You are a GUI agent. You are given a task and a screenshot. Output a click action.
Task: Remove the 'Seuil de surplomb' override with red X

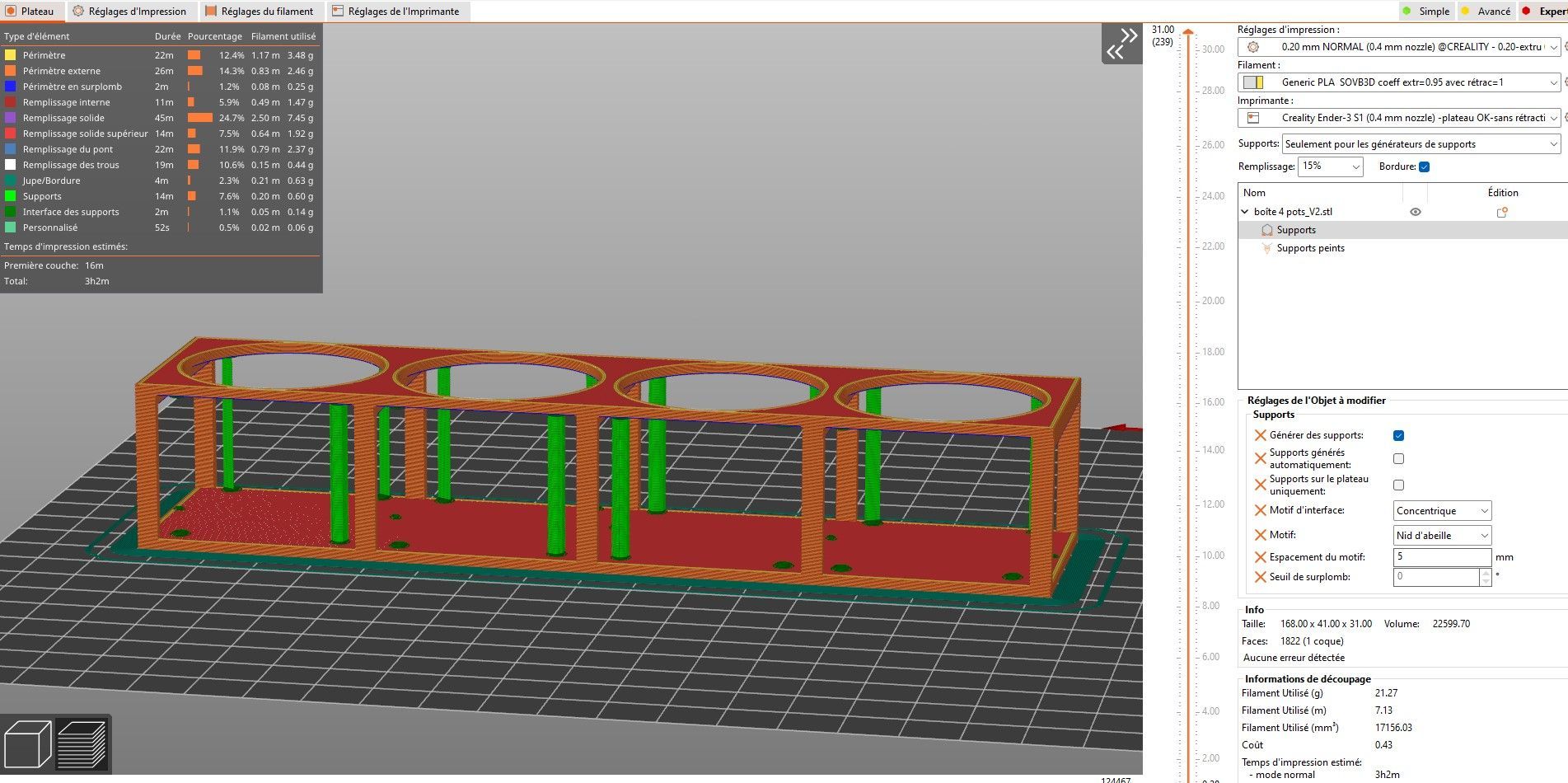[x=1260, y=577]
